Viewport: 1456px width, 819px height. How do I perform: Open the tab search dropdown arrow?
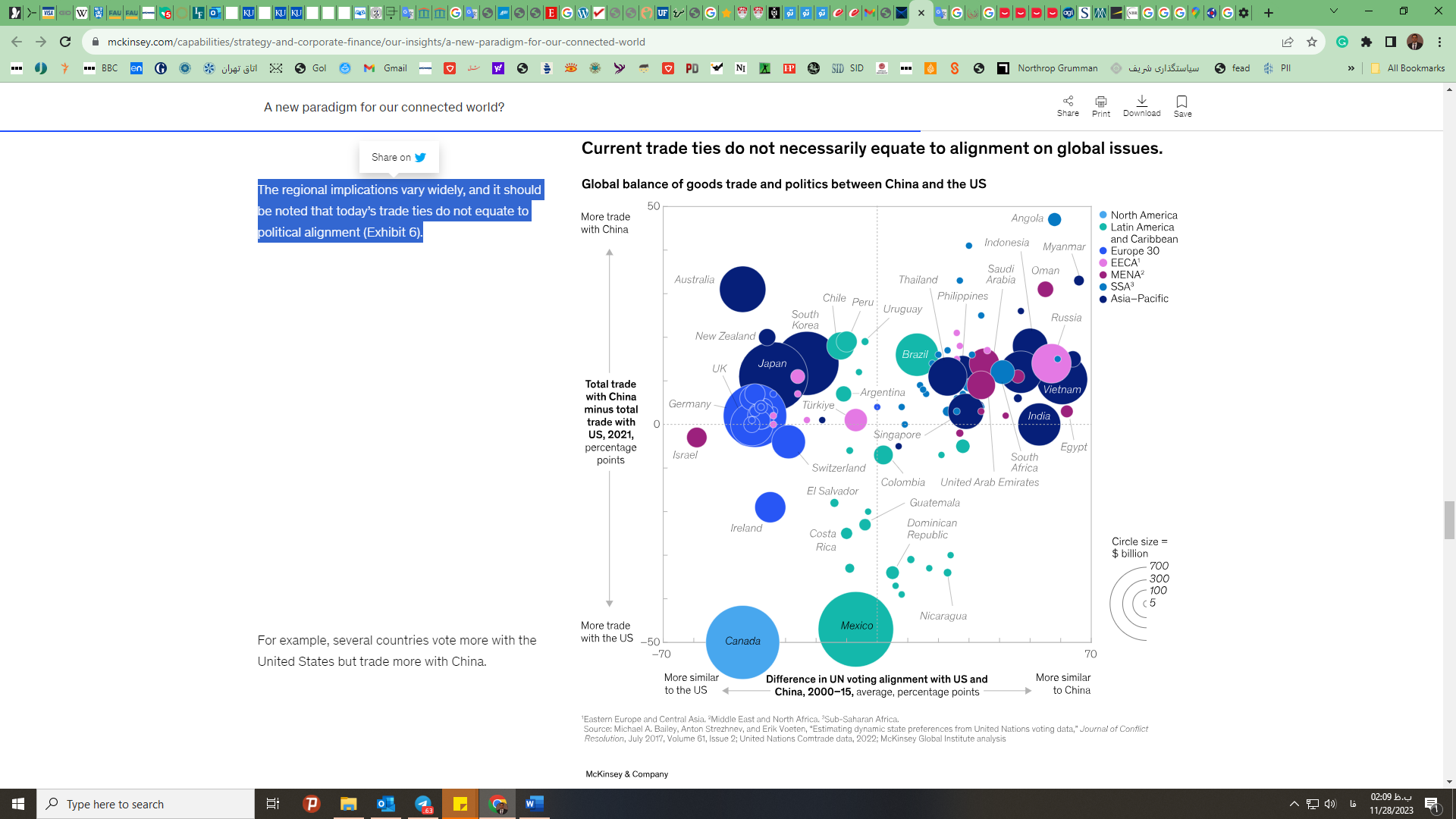[1333, 12]
